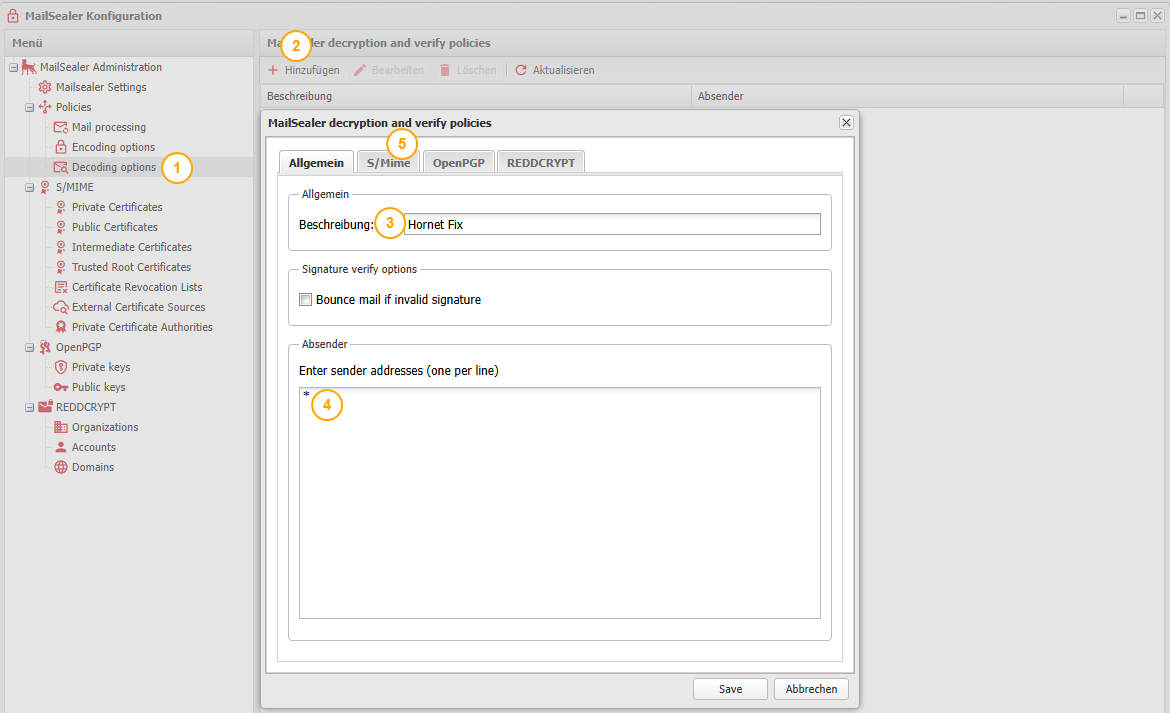The width and height of the screenshot is (1170, 713).
Task: Click the Mailsealer Settings gear icon
Action: click(x=45, y=87)
